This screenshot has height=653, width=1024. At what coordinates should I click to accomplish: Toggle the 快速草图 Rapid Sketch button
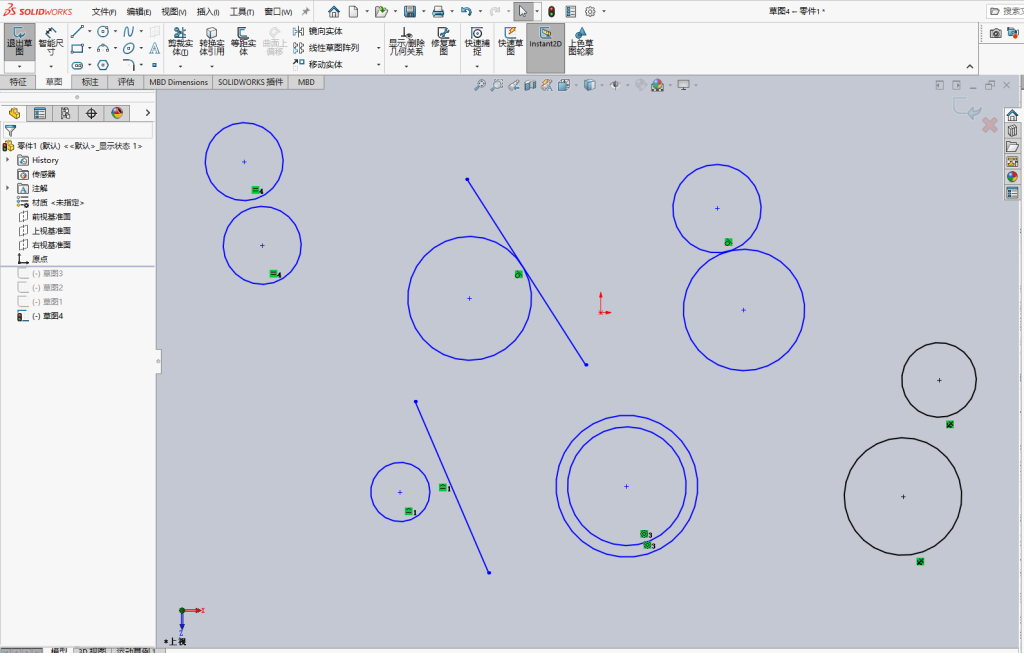click(x=511, y=41)
